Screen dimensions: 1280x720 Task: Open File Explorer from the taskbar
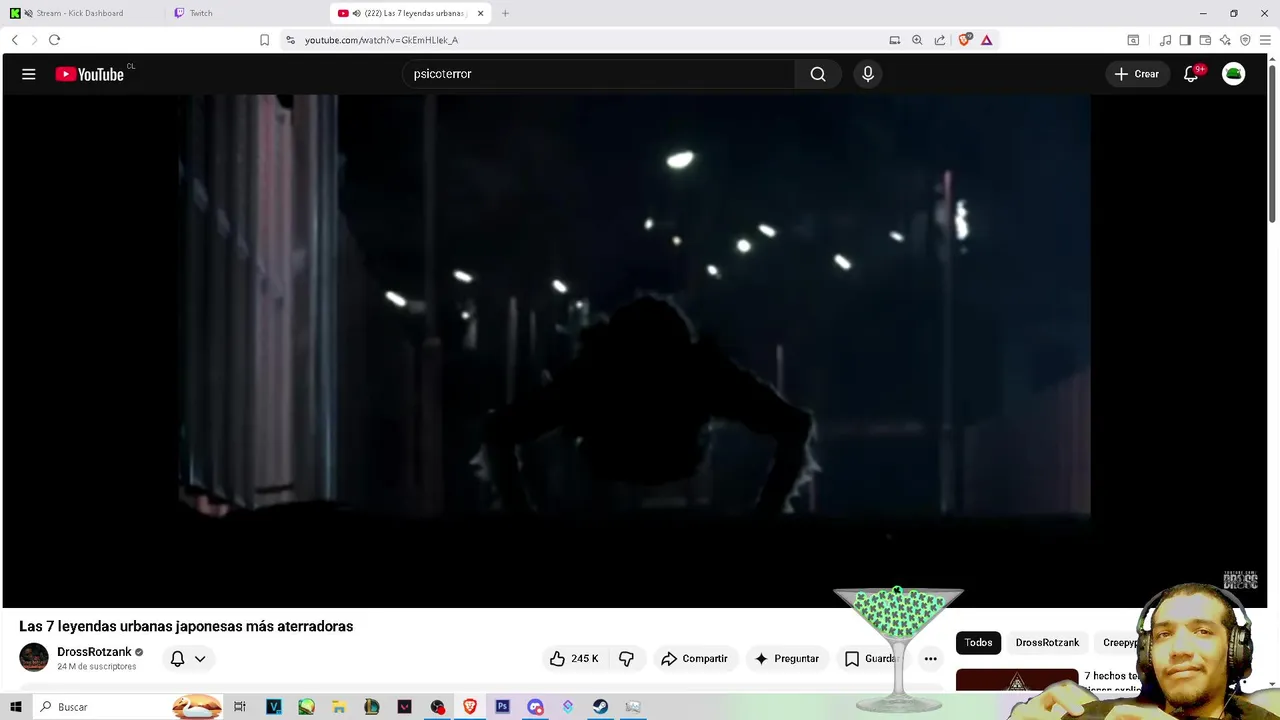click(339, 707)
